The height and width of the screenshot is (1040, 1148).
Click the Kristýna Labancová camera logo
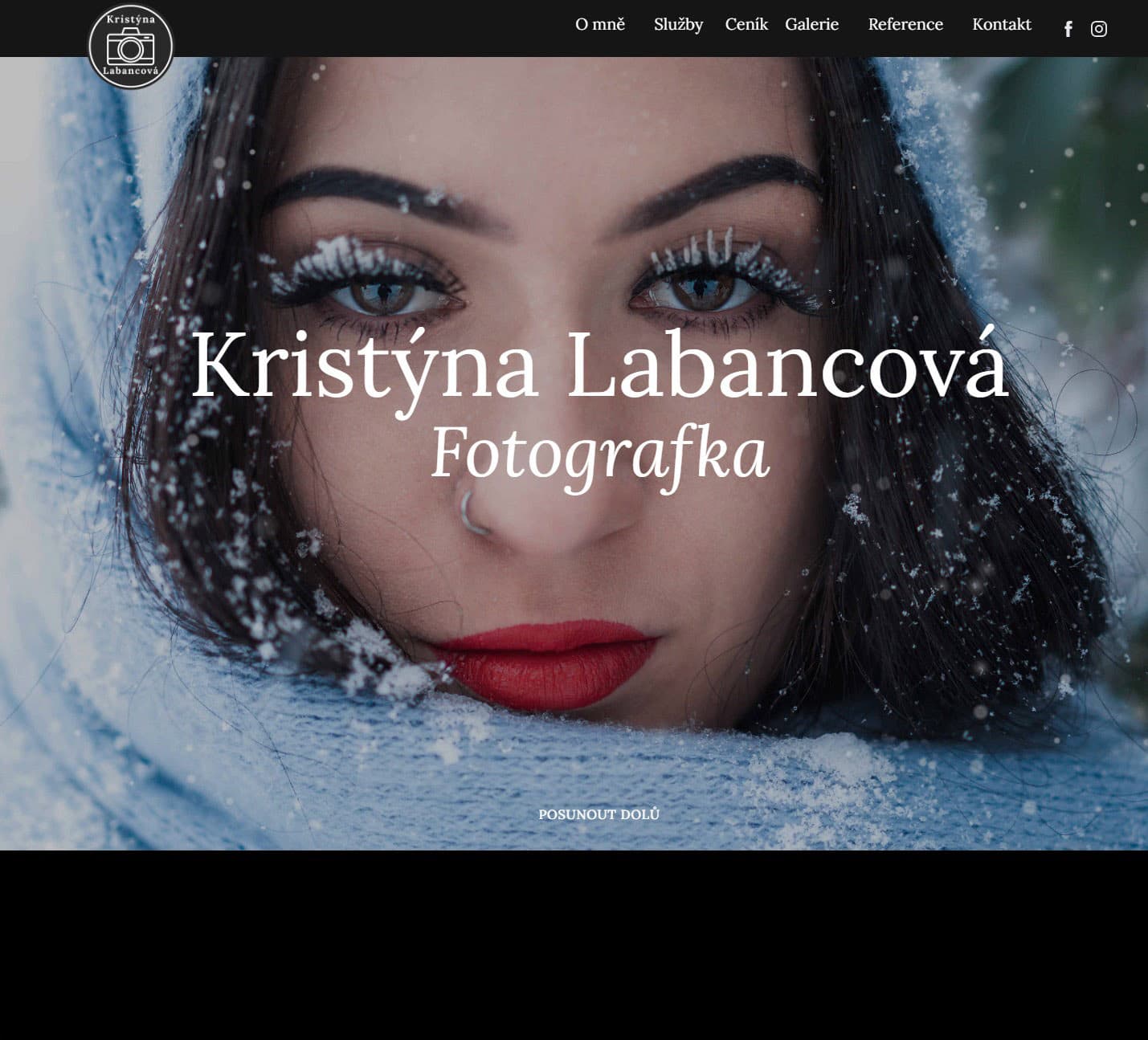point(132,46)
